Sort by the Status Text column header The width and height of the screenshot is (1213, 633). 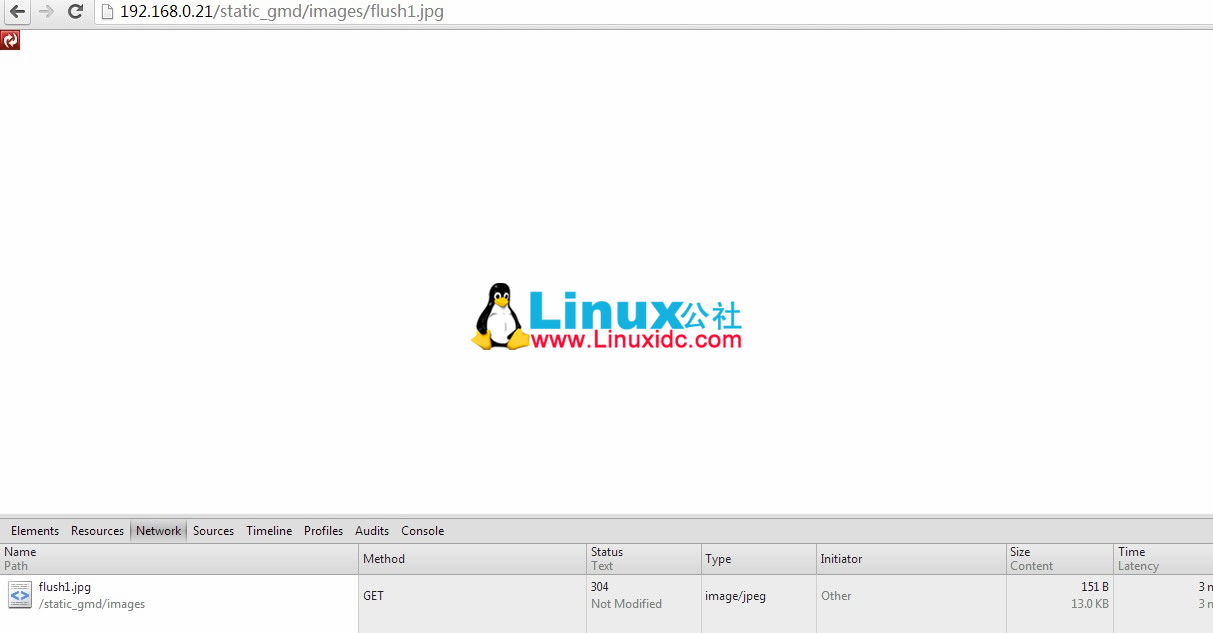tap(644, 559)
